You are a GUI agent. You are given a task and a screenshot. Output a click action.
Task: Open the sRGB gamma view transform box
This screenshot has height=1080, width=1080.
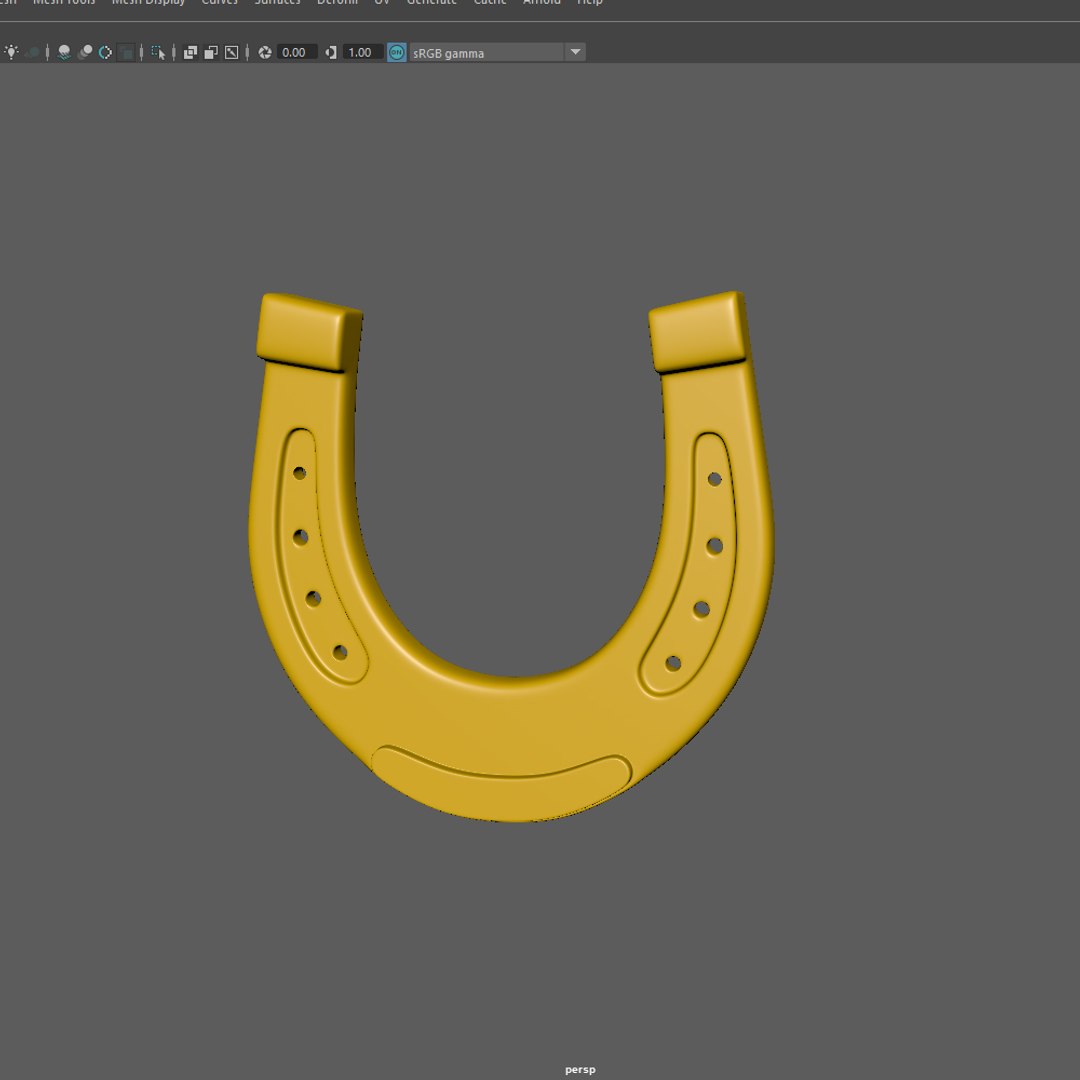click(x=487, y=52)
